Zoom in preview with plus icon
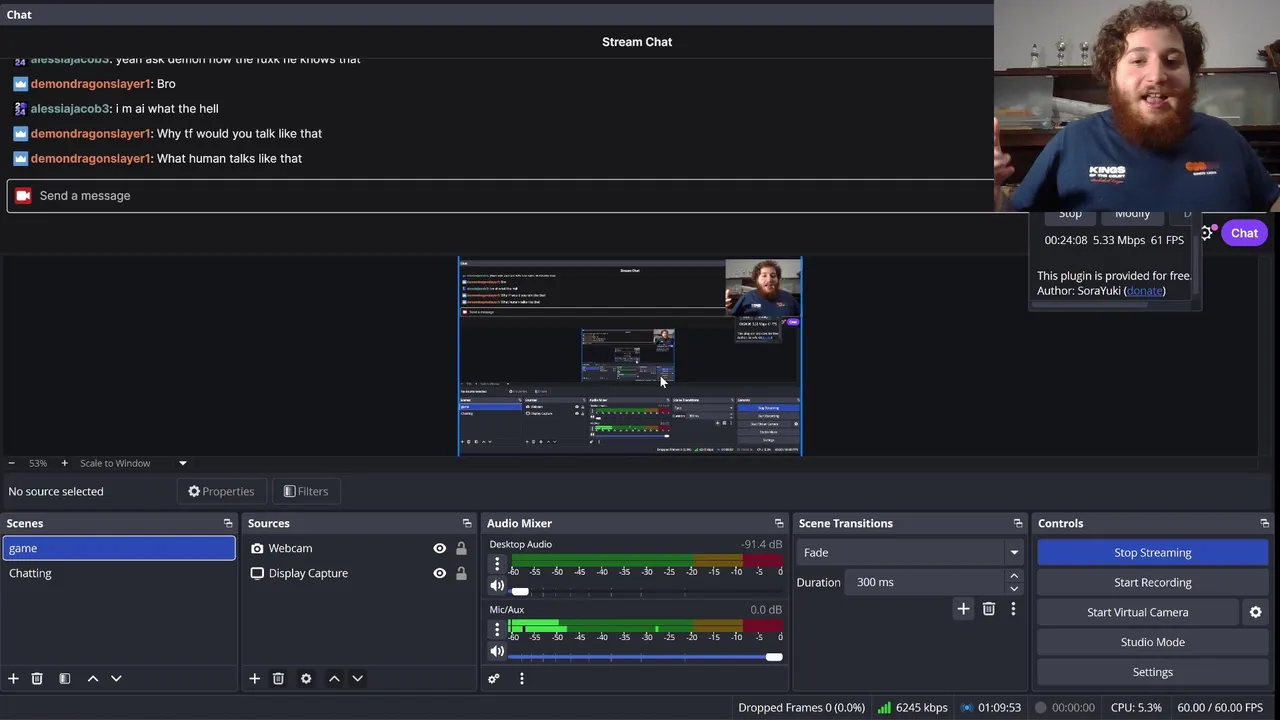 pyautogui.click(x=64, y=463)
